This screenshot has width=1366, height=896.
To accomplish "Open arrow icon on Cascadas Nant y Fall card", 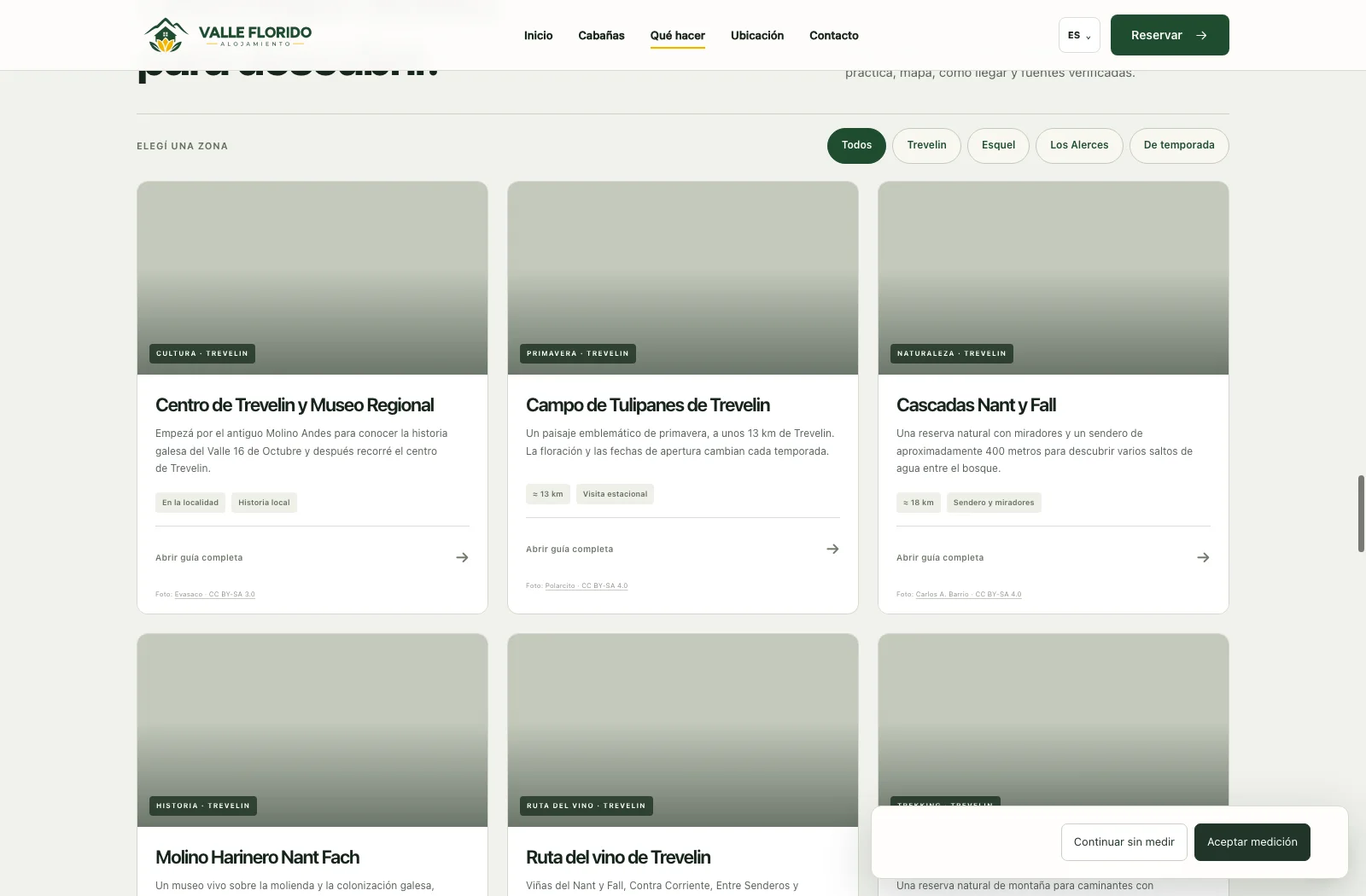I will tap(1203, 557).
